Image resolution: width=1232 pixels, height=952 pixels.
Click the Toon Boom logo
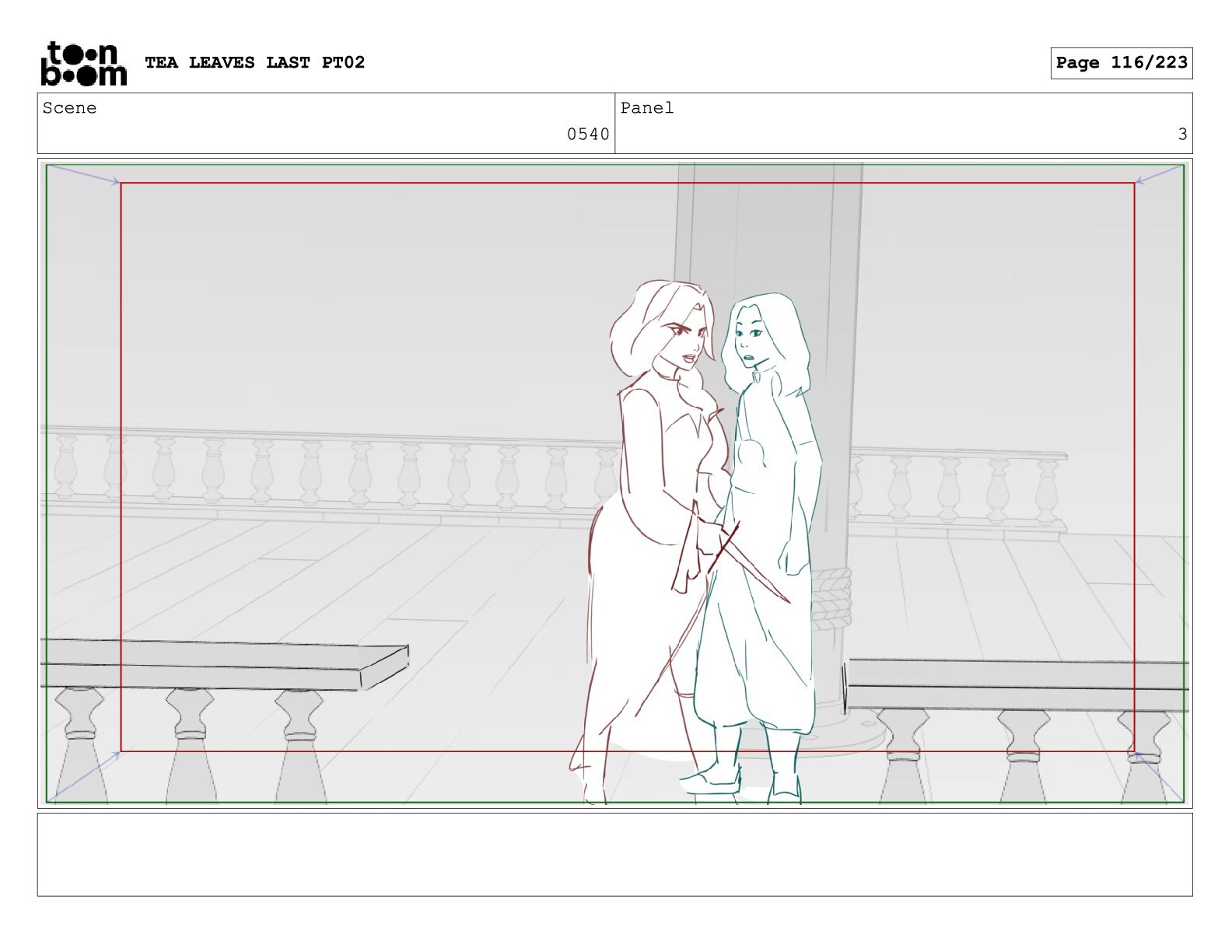click(x=83, y=63)
